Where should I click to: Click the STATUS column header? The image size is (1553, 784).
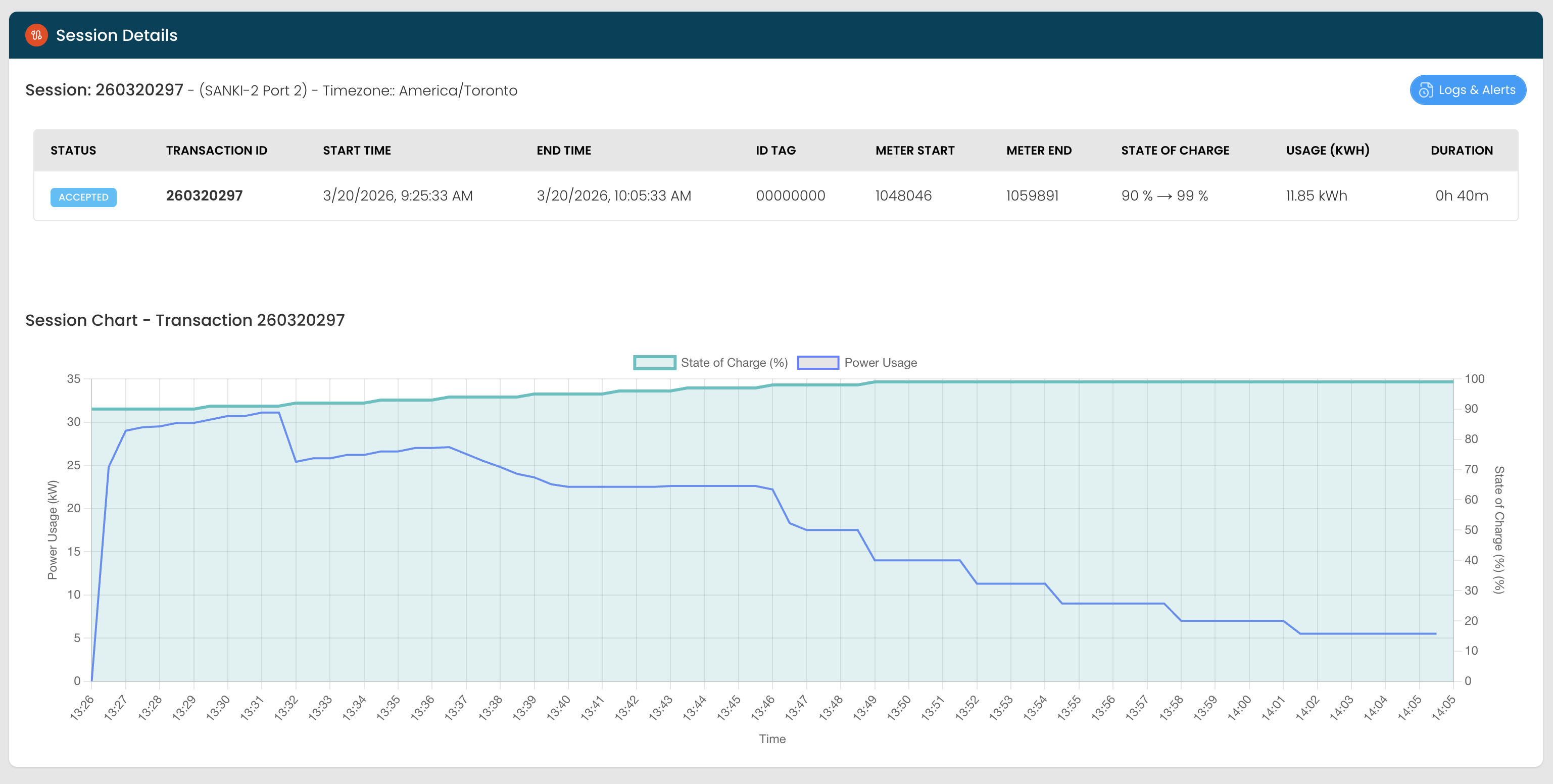(73, 151)
